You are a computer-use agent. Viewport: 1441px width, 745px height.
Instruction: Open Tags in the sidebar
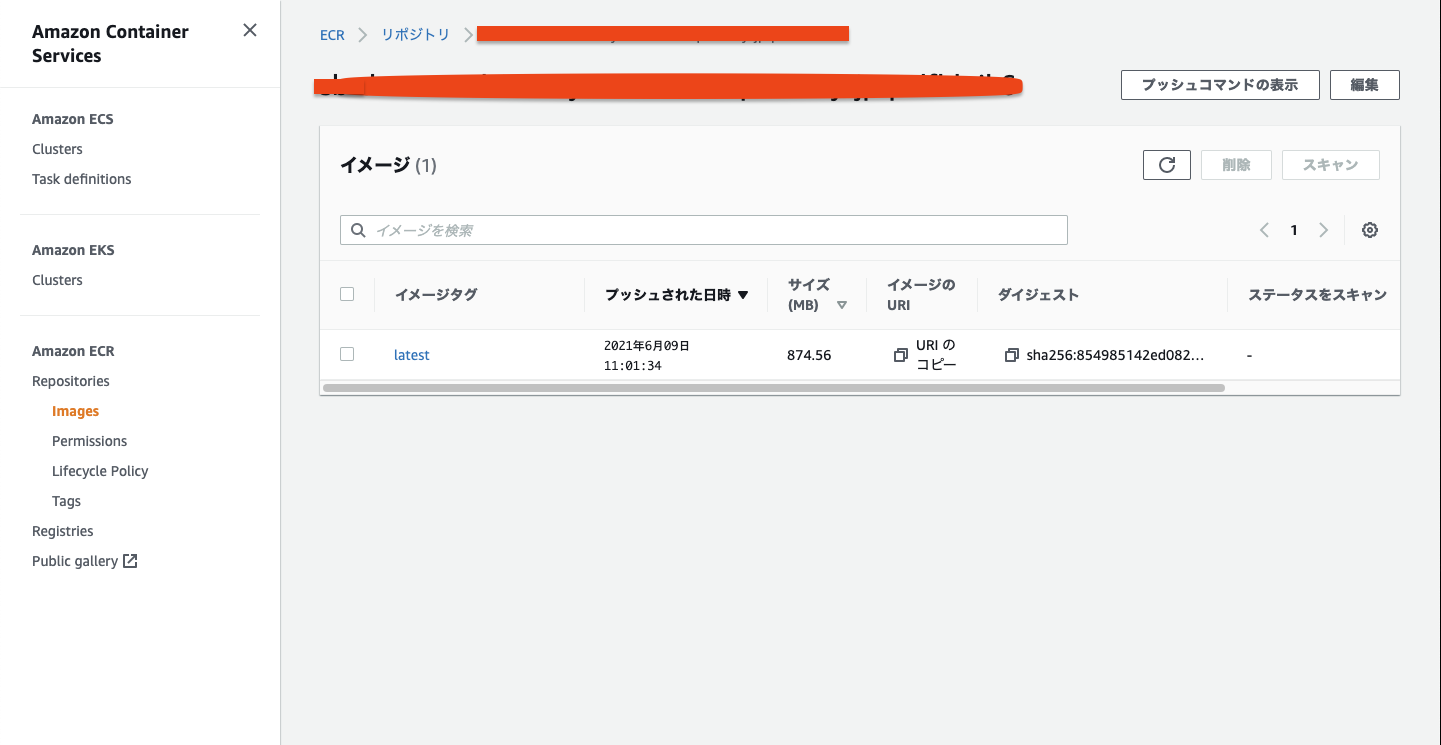tap(67, 501)
